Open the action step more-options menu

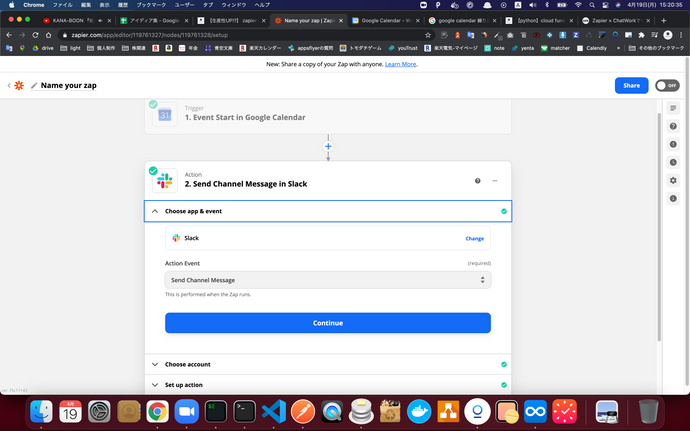tap(495, 181)
